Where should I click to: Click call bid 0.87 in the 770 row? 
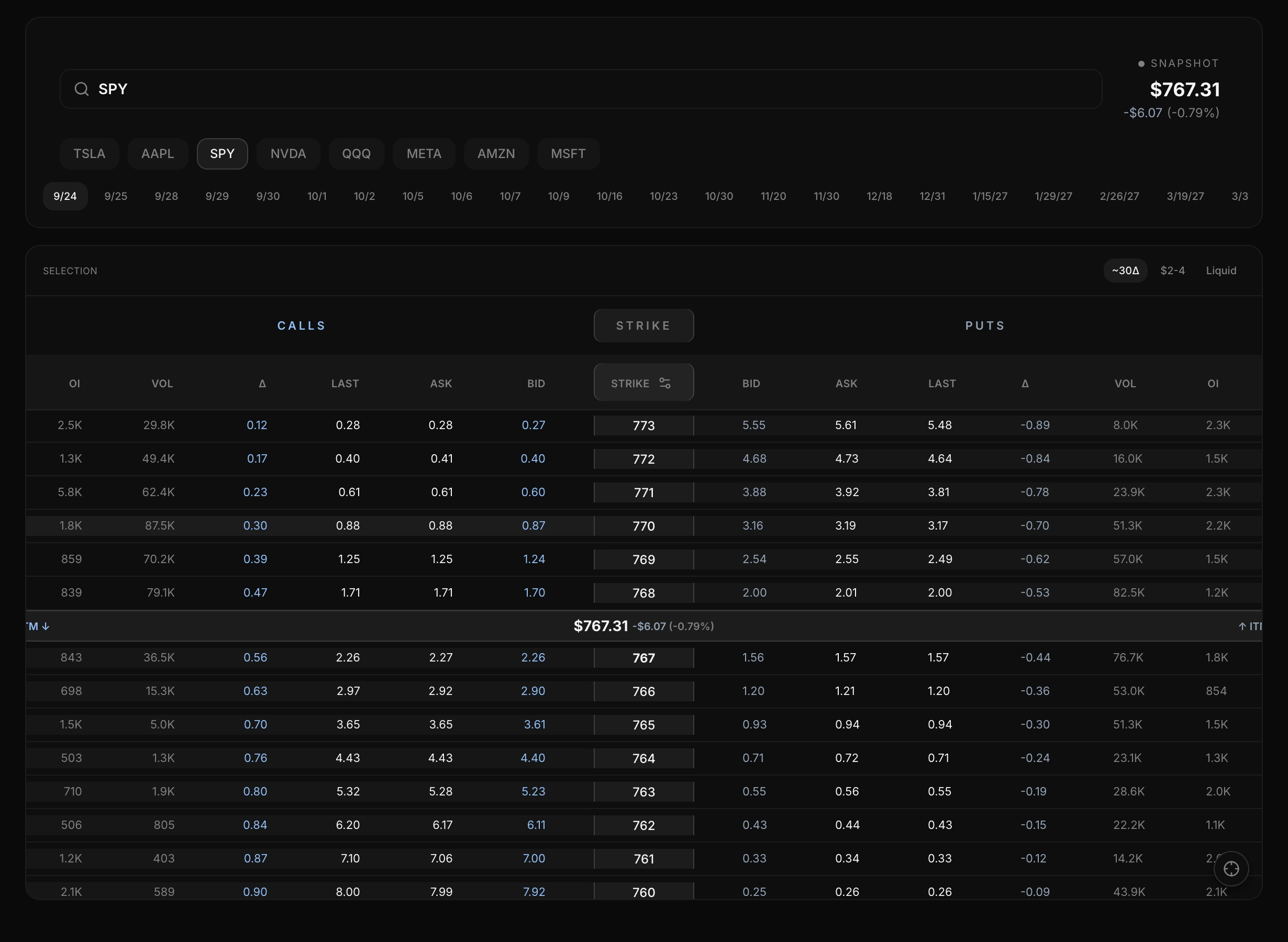click(x=534, y=526)
